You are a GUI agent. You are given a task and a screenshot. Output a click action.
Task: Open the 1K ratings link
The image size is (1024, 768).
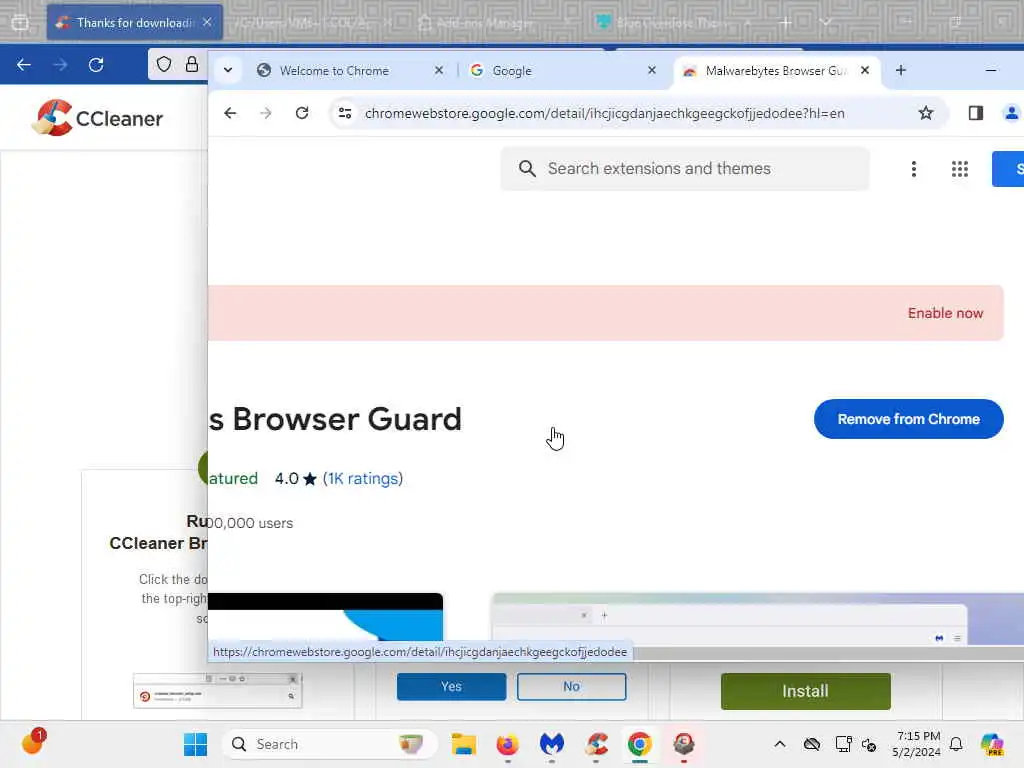coord(362,478)
